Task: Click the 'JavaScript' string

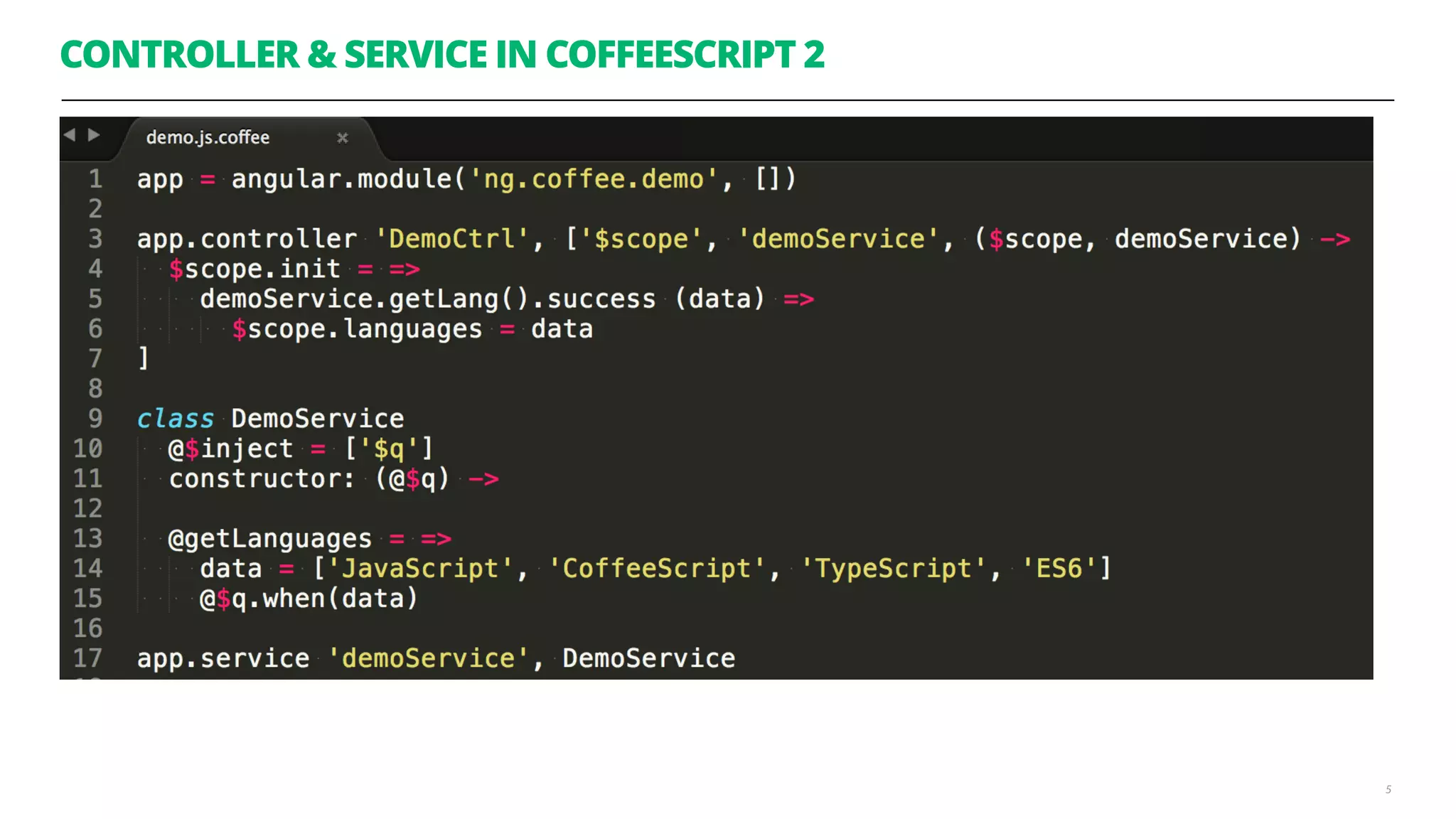Action: (420, 569)
